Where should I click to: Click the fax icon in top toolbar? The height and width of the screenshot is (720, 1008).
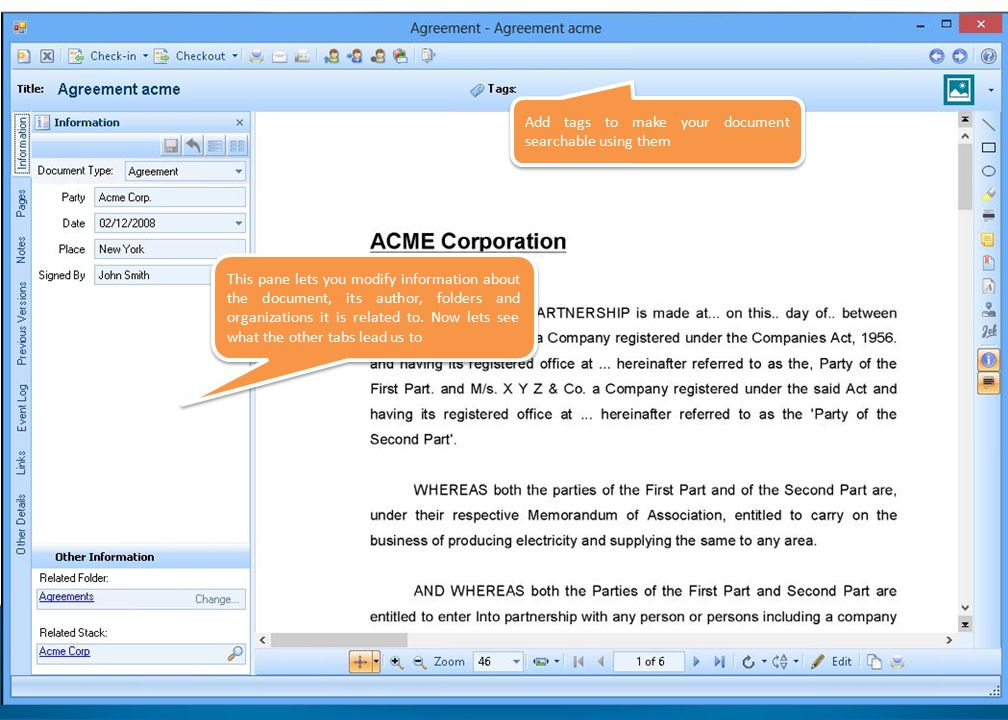coord(302,57)
